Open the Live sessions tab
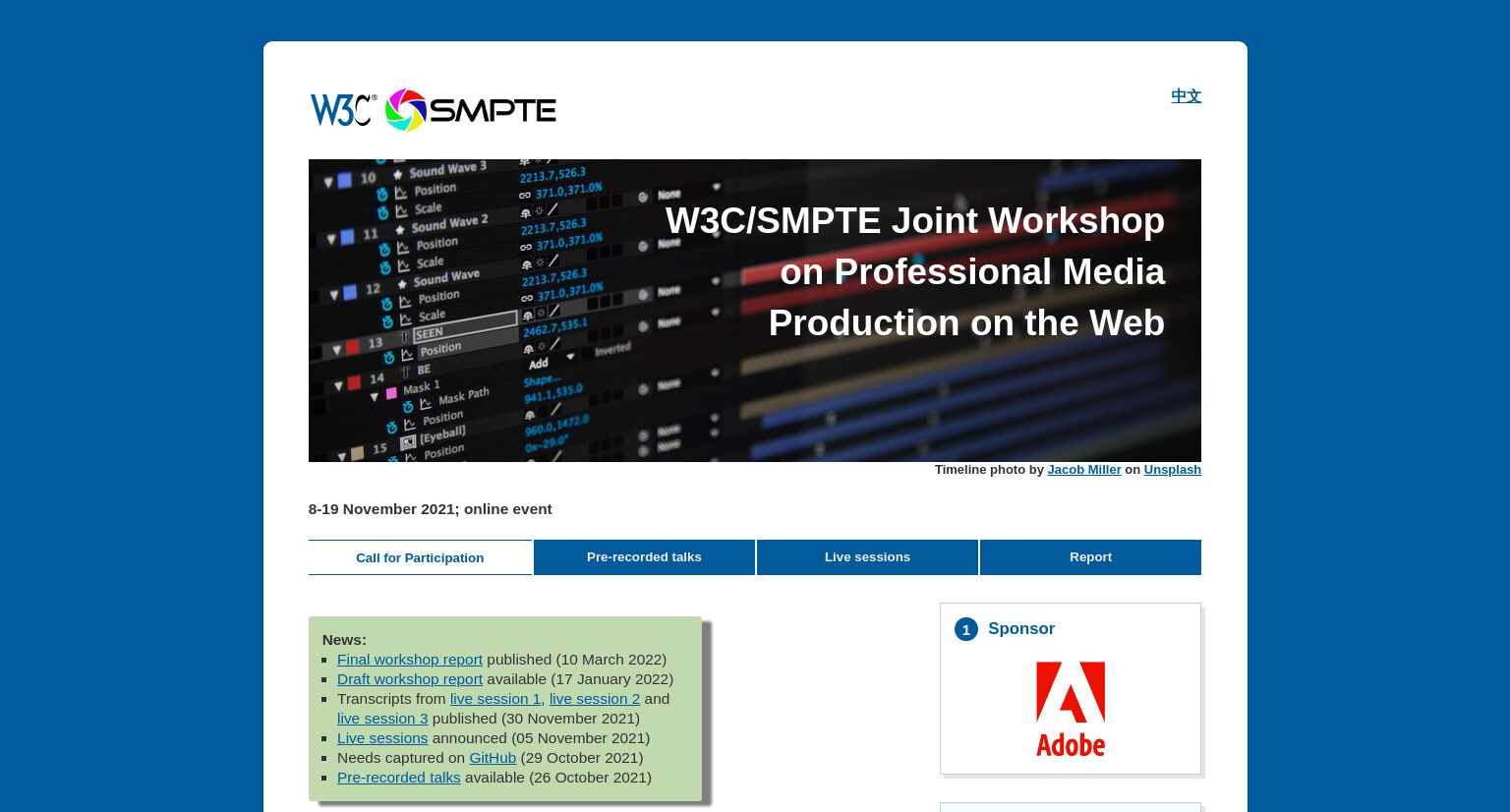1510x812 pixels. pos(867,557)
